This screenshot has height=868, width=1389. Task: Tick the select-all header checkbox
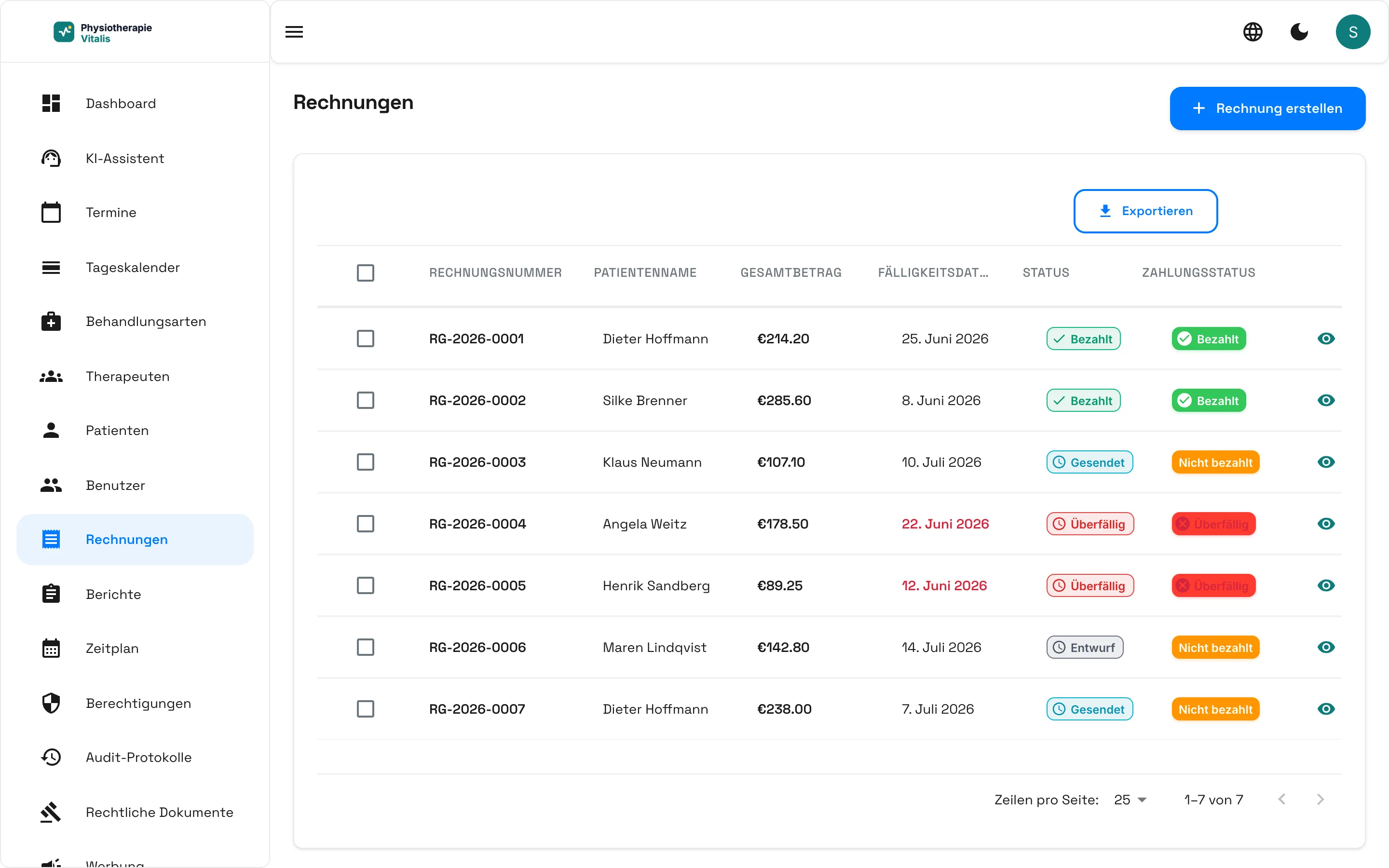tap(366, 272)
